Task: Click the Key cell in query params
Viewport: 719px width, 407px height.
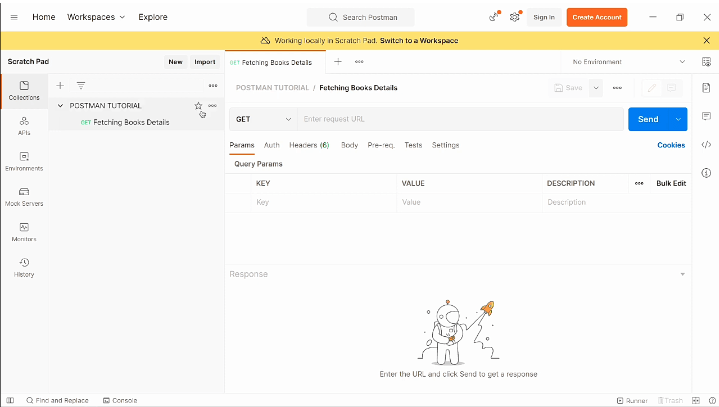Action: [x=324, y=202]
